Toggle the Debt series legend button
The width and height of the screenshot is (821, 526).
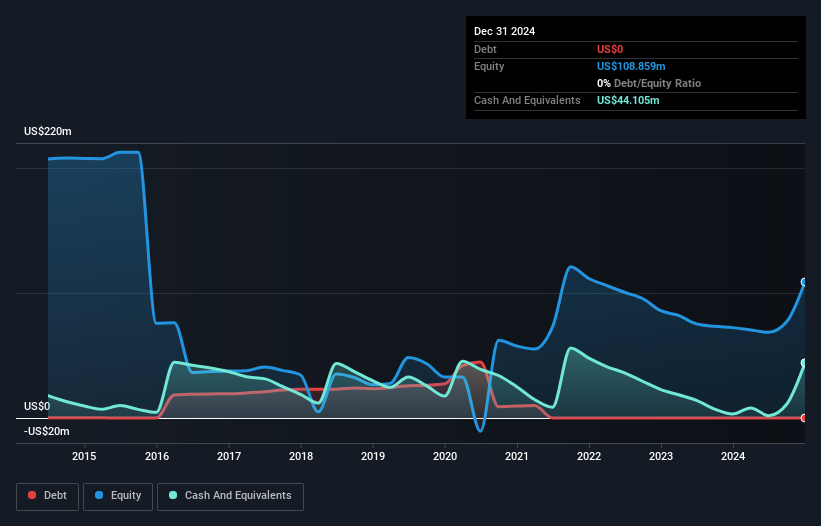click(48, 496)
